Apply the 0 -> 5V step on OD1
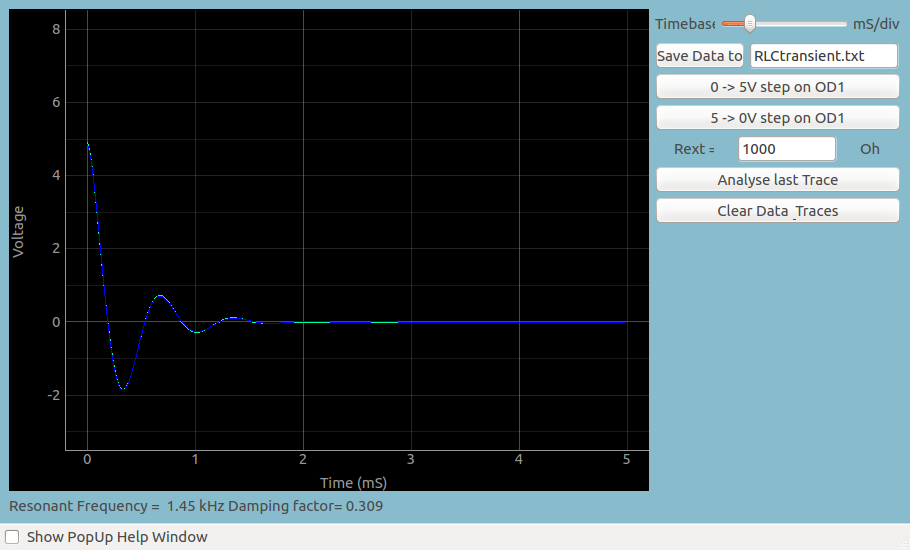 [x=777, y=87]
